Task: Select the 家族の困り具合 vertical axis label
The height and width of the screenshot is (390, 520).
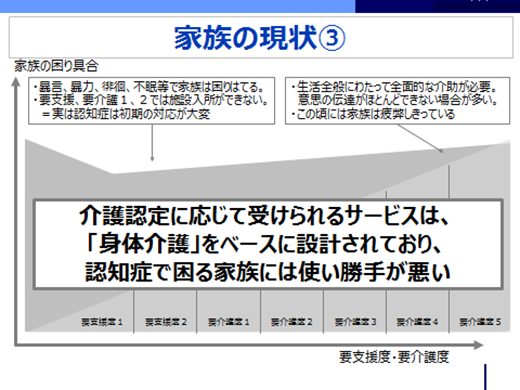Action: (56, 66)
